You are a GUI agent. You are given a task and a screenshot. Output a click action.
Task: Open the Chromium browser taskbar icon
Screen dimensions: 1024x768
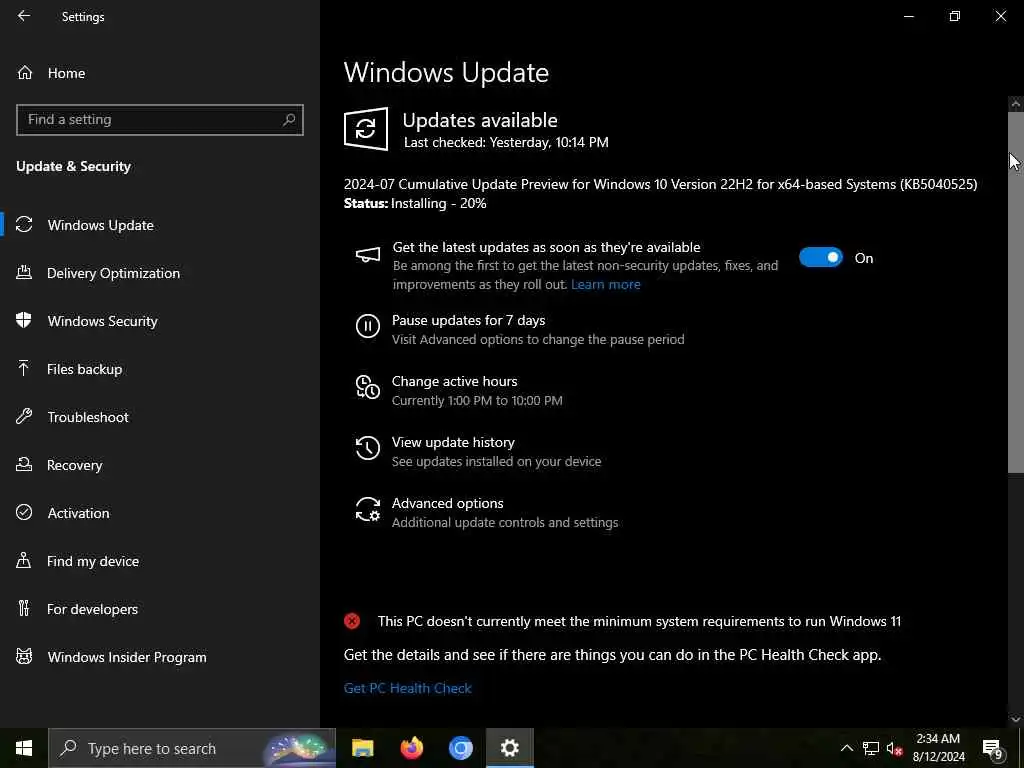point(460,748)
